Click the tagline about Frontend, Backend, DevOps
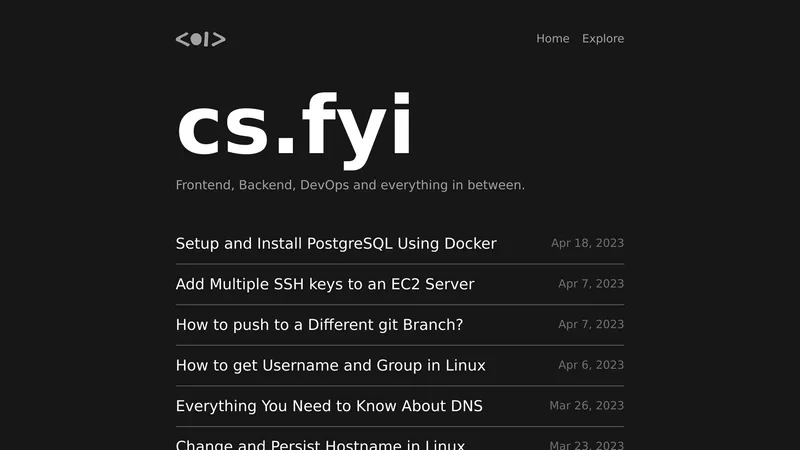The width and height of the screenshot is (800, 450). (350, 185)
